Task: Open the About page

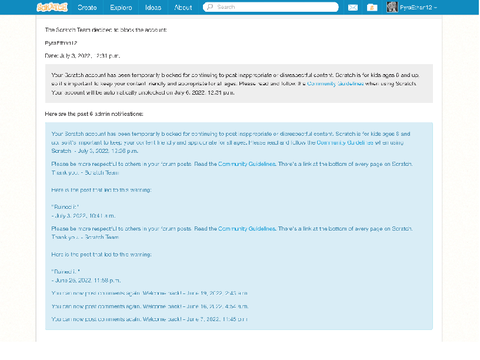Action: pos(183,7)
